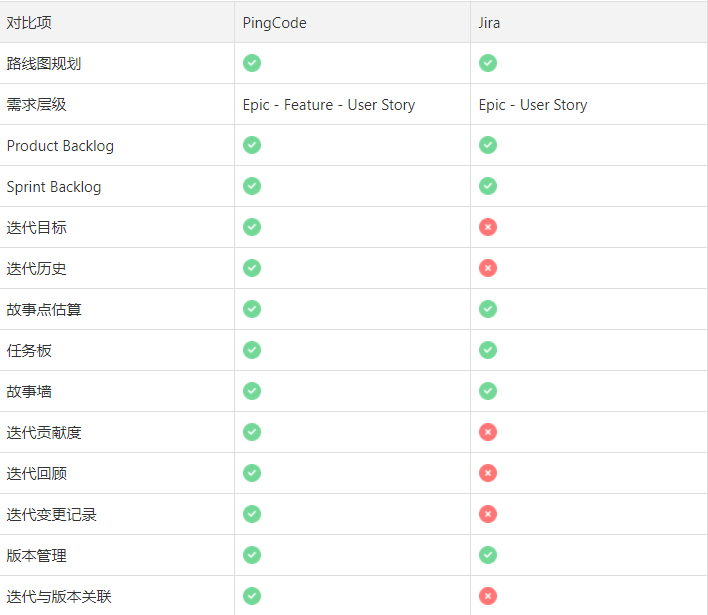Click Jira green check for 故事墙
Viewport: 708px width, 615px height.
tap(488, 391)
